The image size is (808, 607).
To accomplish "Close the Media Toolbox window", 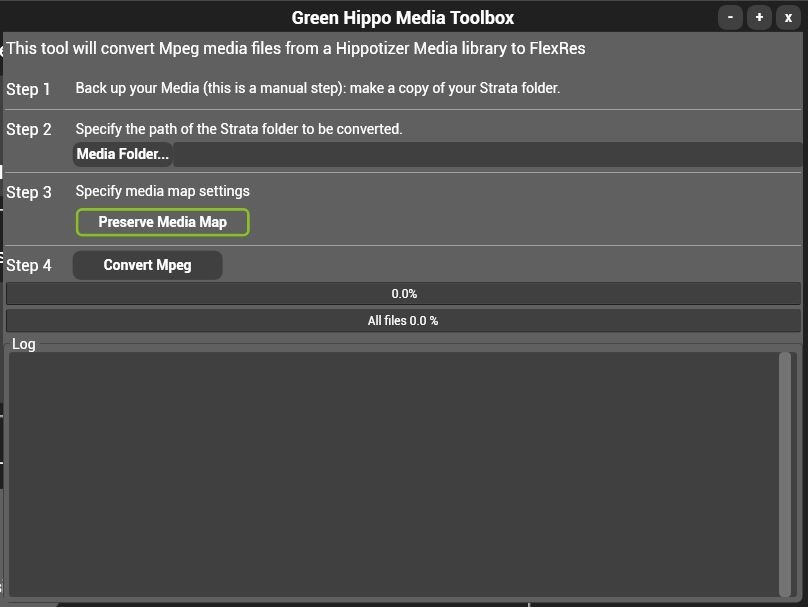I will (x=788, y=18).
